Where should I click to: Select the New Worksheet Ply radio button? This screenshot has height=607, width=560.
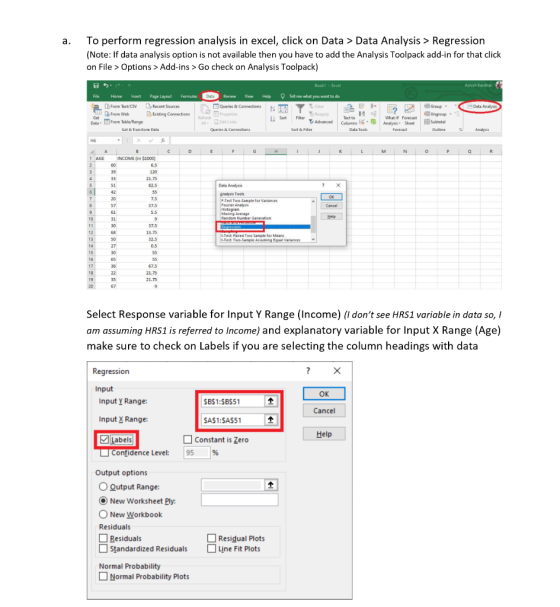103,501
